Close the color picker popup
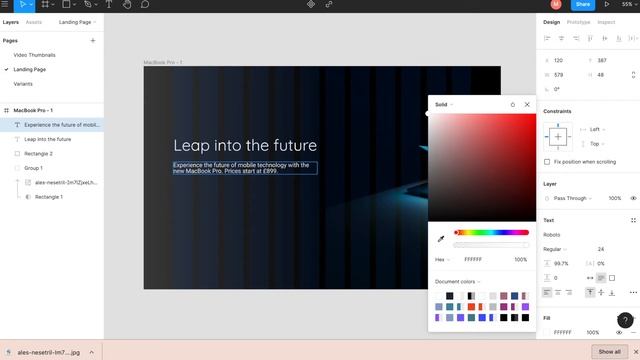 coord(527,104)
